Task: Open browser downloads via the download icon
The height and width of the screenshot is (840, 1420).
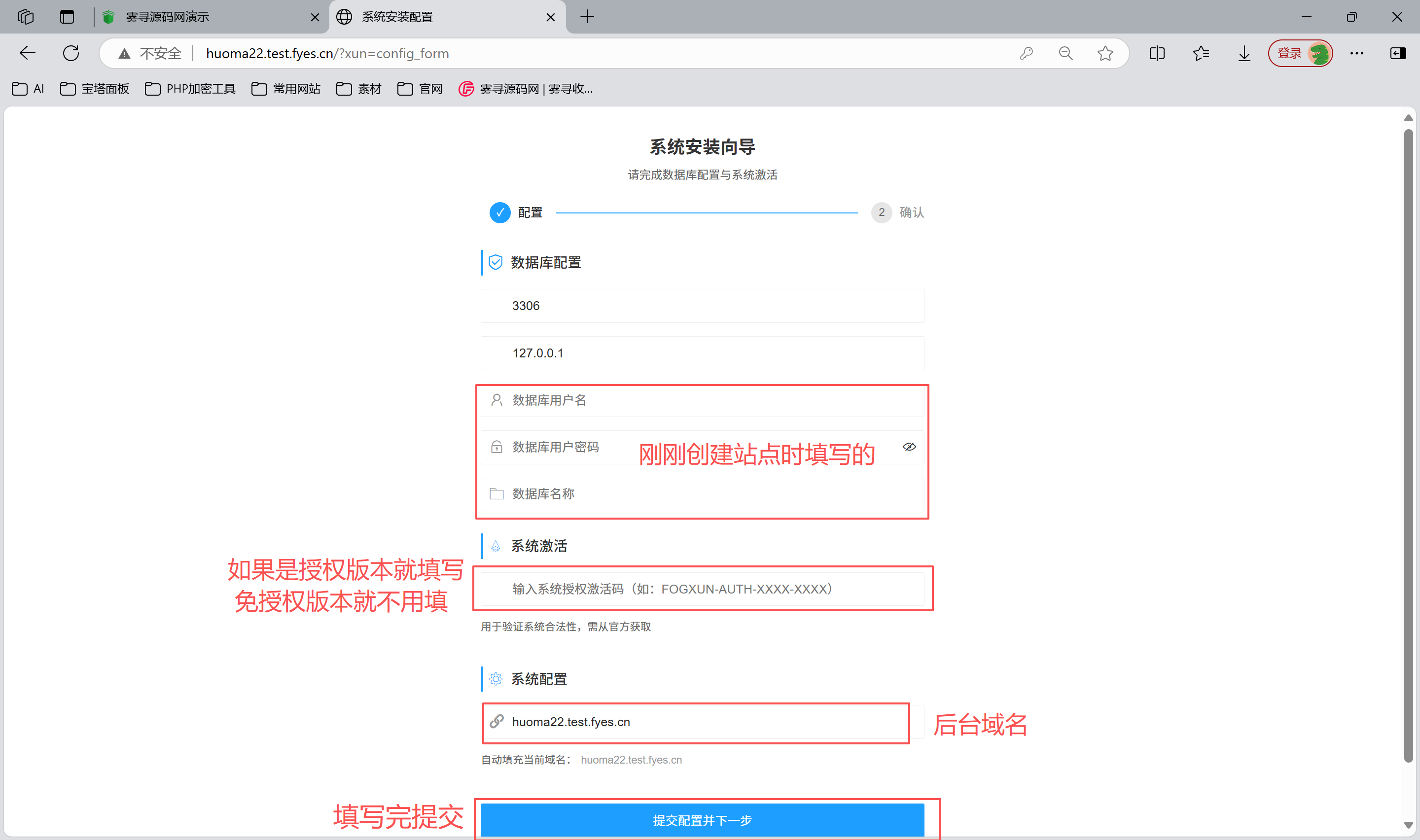Action: tap(1243, 53)
